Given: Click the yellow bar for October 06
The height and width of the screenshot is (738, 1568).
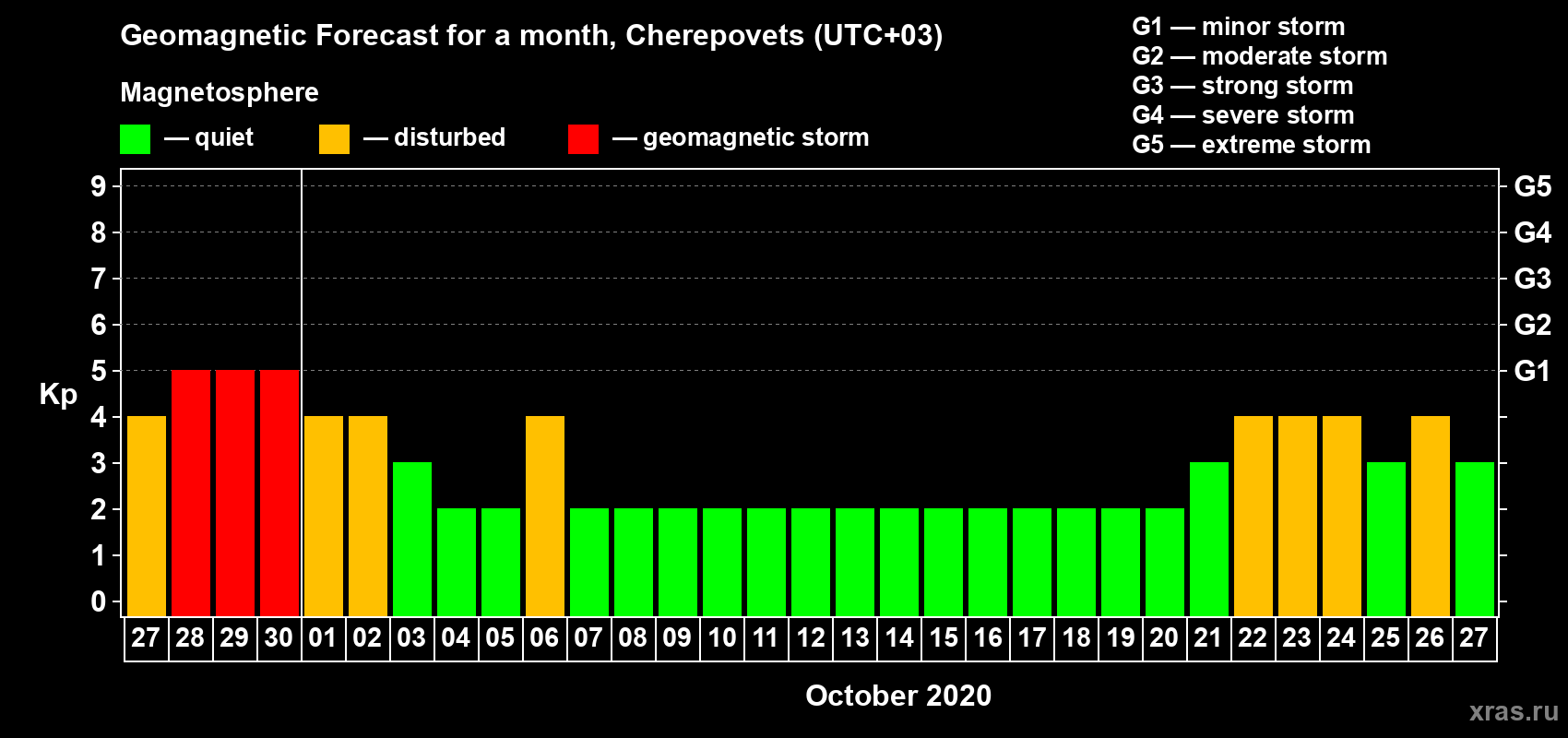Looking at the screenshot, I should 545,516.
